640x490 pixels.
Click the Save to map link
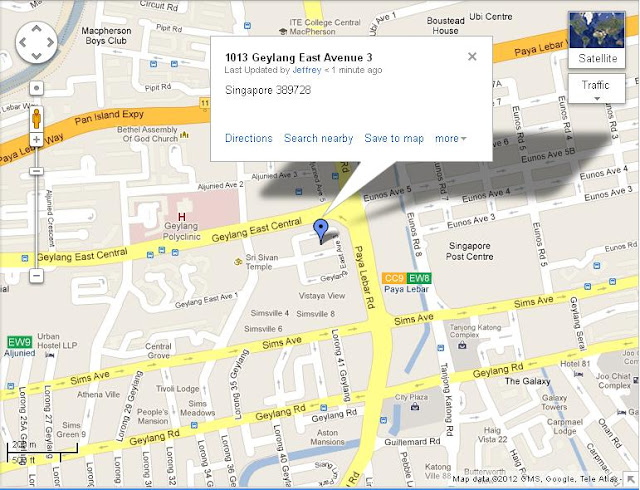394,139
